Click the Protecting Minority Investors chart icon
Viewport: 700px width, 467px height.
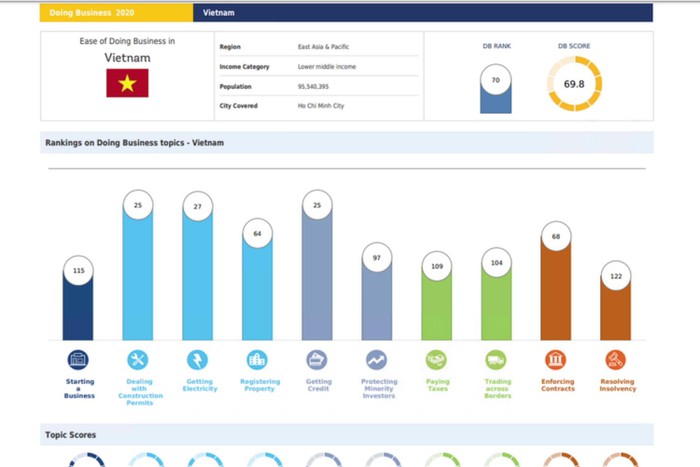click(377, 360)
